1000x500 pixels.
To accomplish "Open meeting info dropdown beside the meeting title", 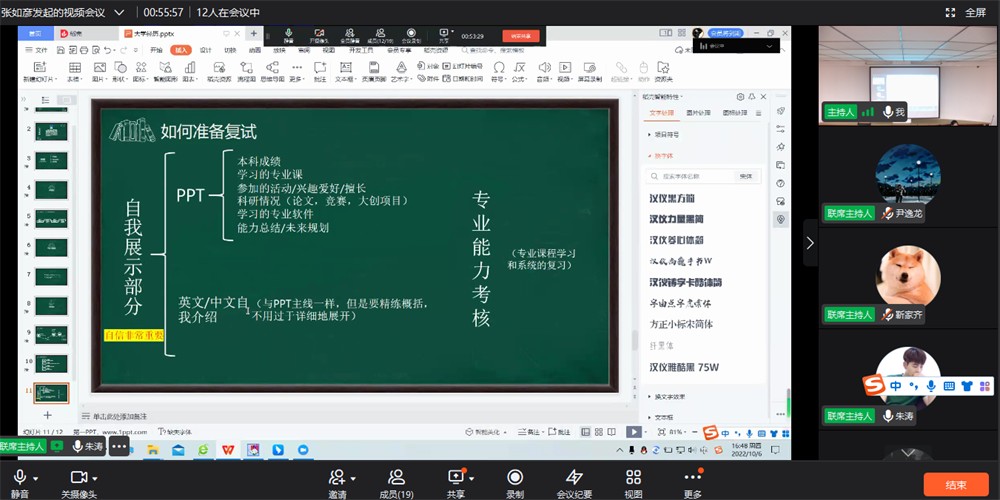I will pyautogui.click(x=120, y=13).
